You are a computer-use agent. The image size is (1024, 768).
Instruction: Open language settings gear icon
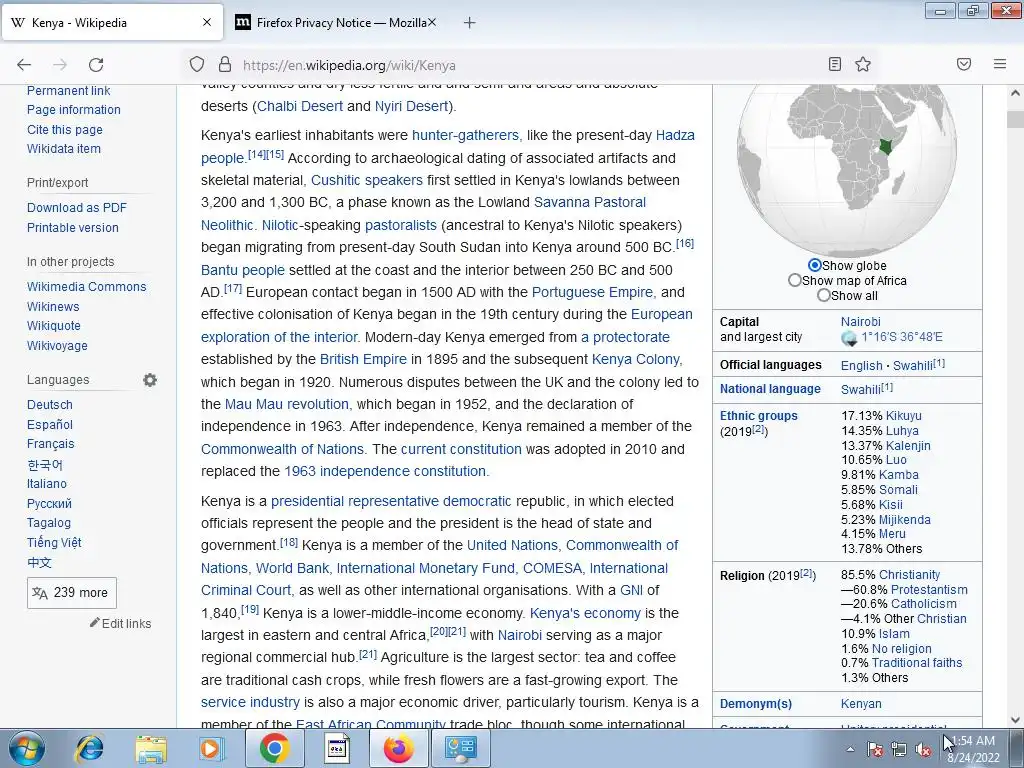(150, 379)
